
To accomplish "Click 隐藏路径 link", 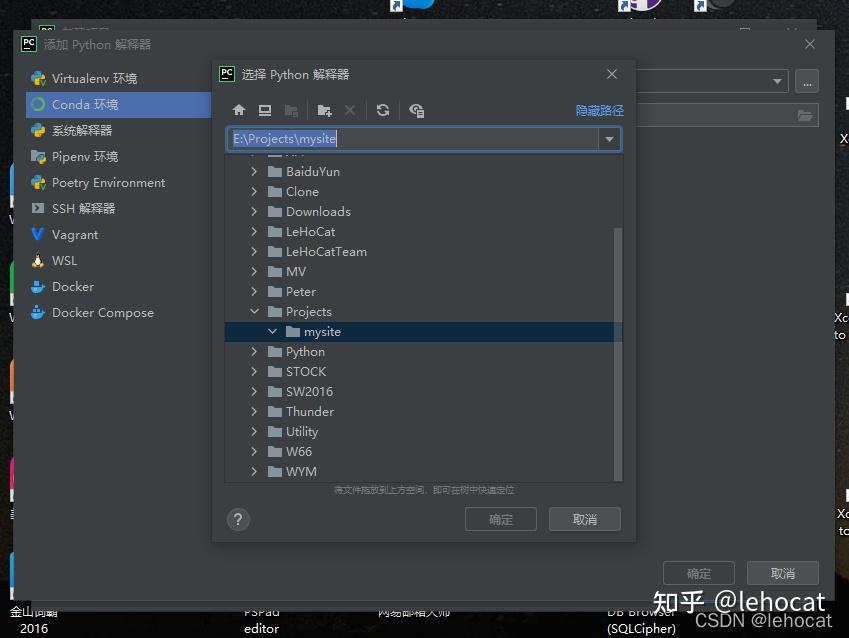I will (x=599, y=111).
